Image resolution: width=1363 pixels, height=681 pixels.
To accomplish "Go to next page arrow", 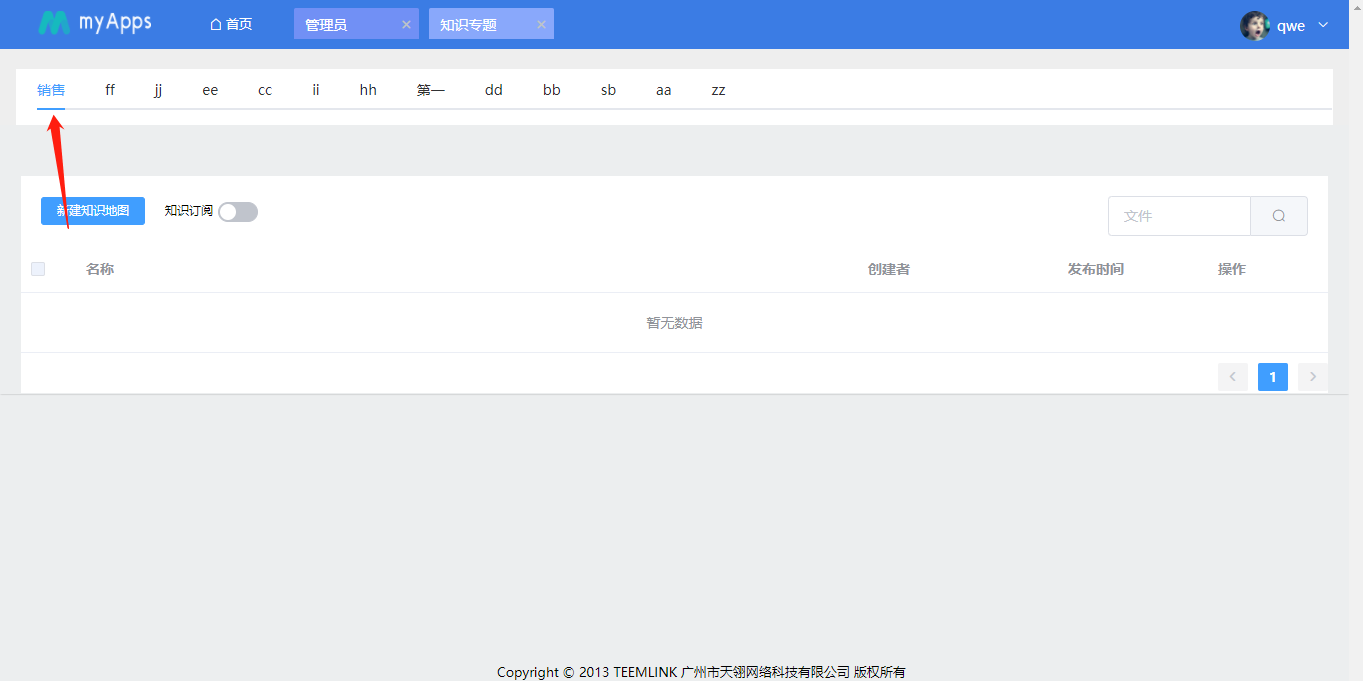I will click(1313, 377).
